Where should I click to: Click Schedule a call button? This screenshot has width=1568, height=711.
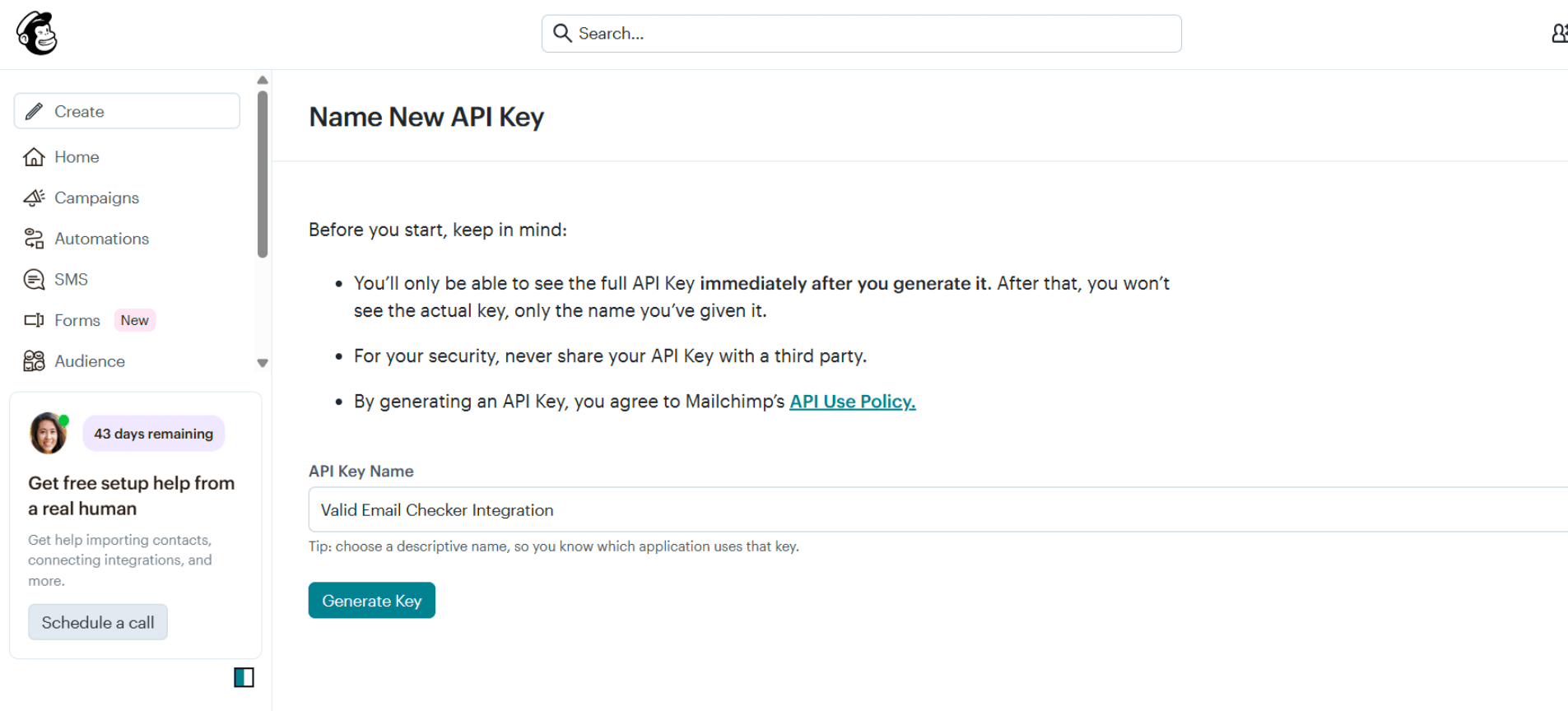coord(98,622)
